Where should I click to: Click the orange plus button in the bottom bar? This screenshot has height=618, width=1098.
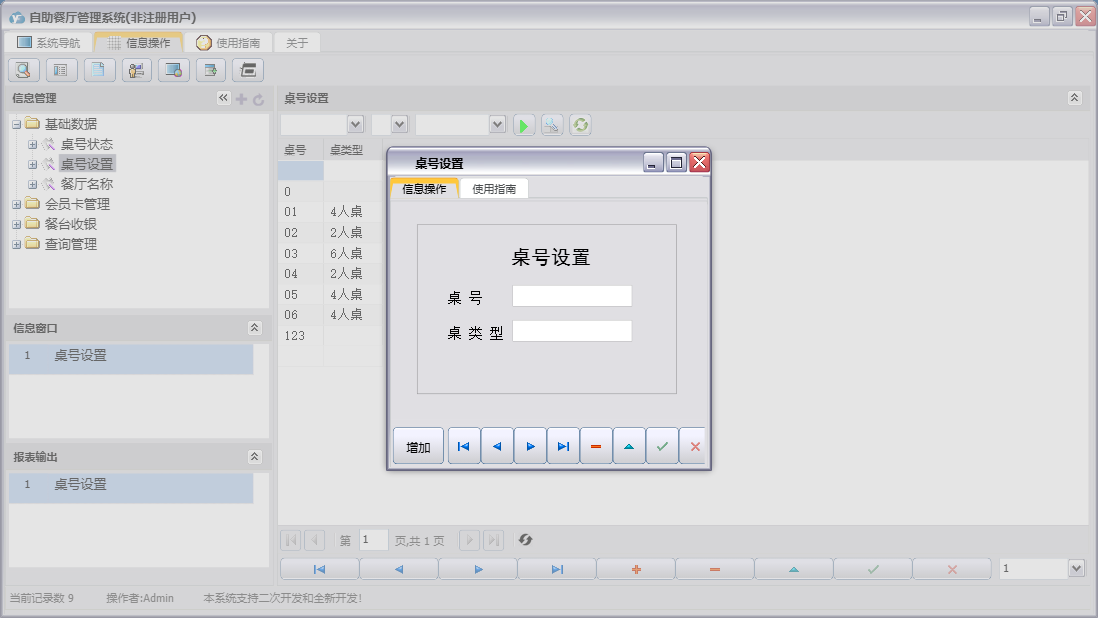(636, 569)
